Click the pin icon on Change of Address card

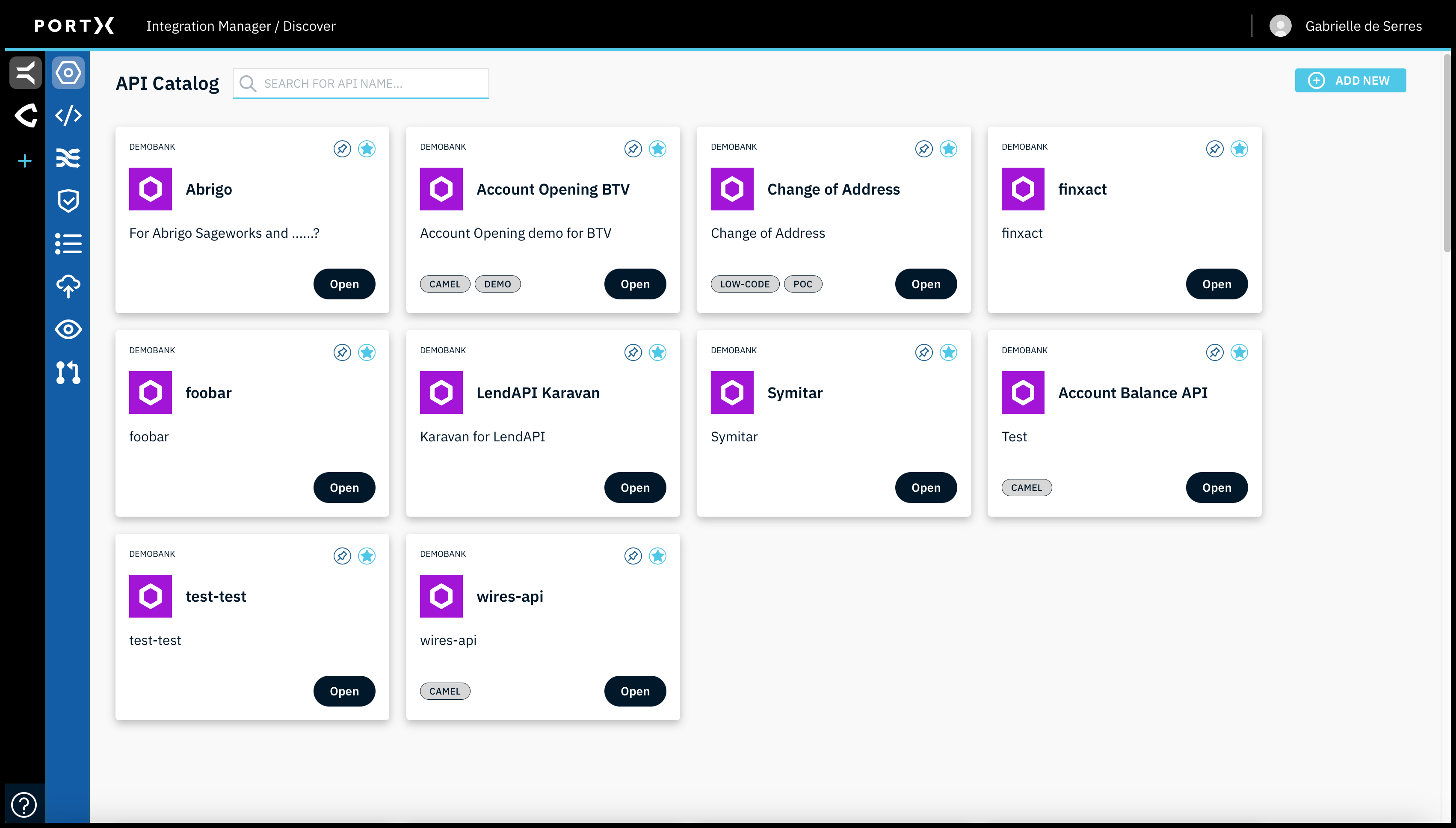tap(923, 149)
